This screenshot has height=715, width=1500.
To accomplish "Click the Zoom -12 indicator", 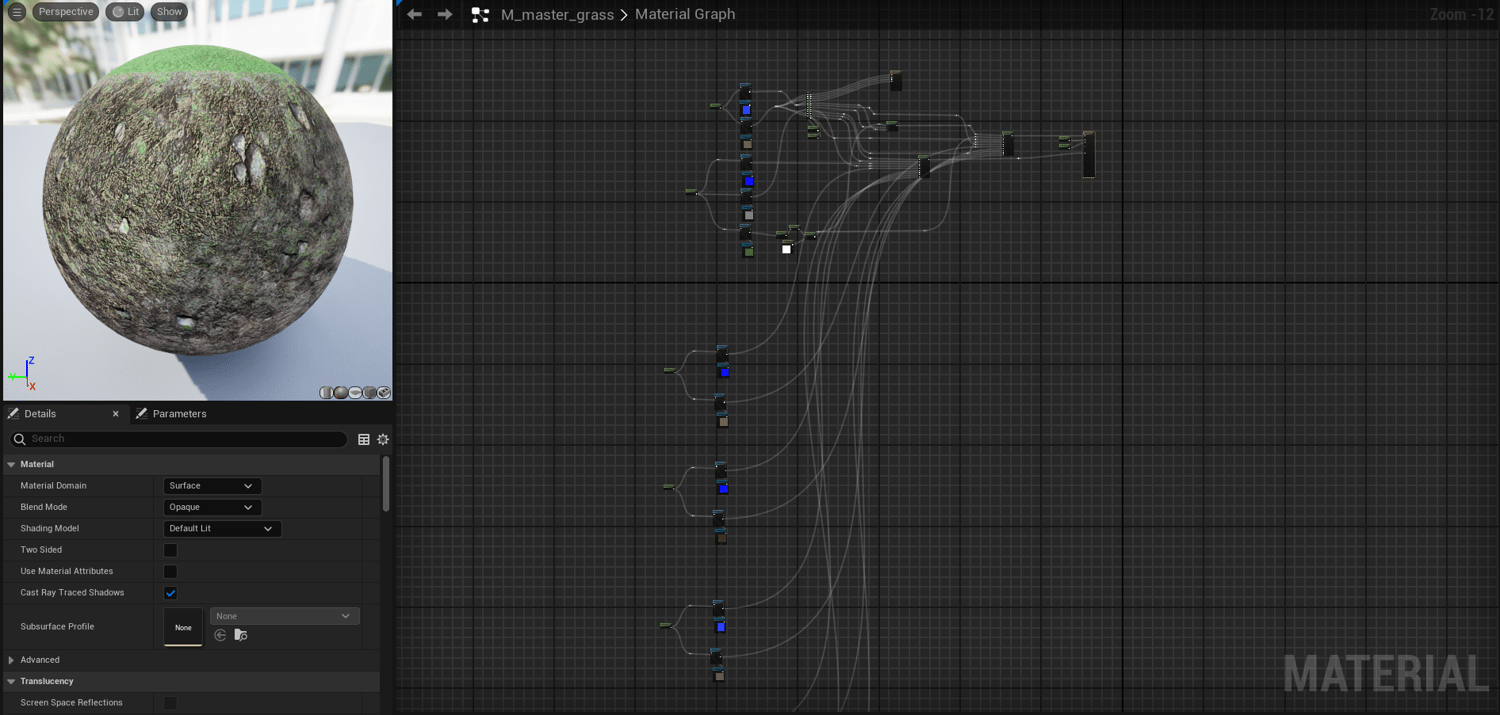I will point(1461,14).
